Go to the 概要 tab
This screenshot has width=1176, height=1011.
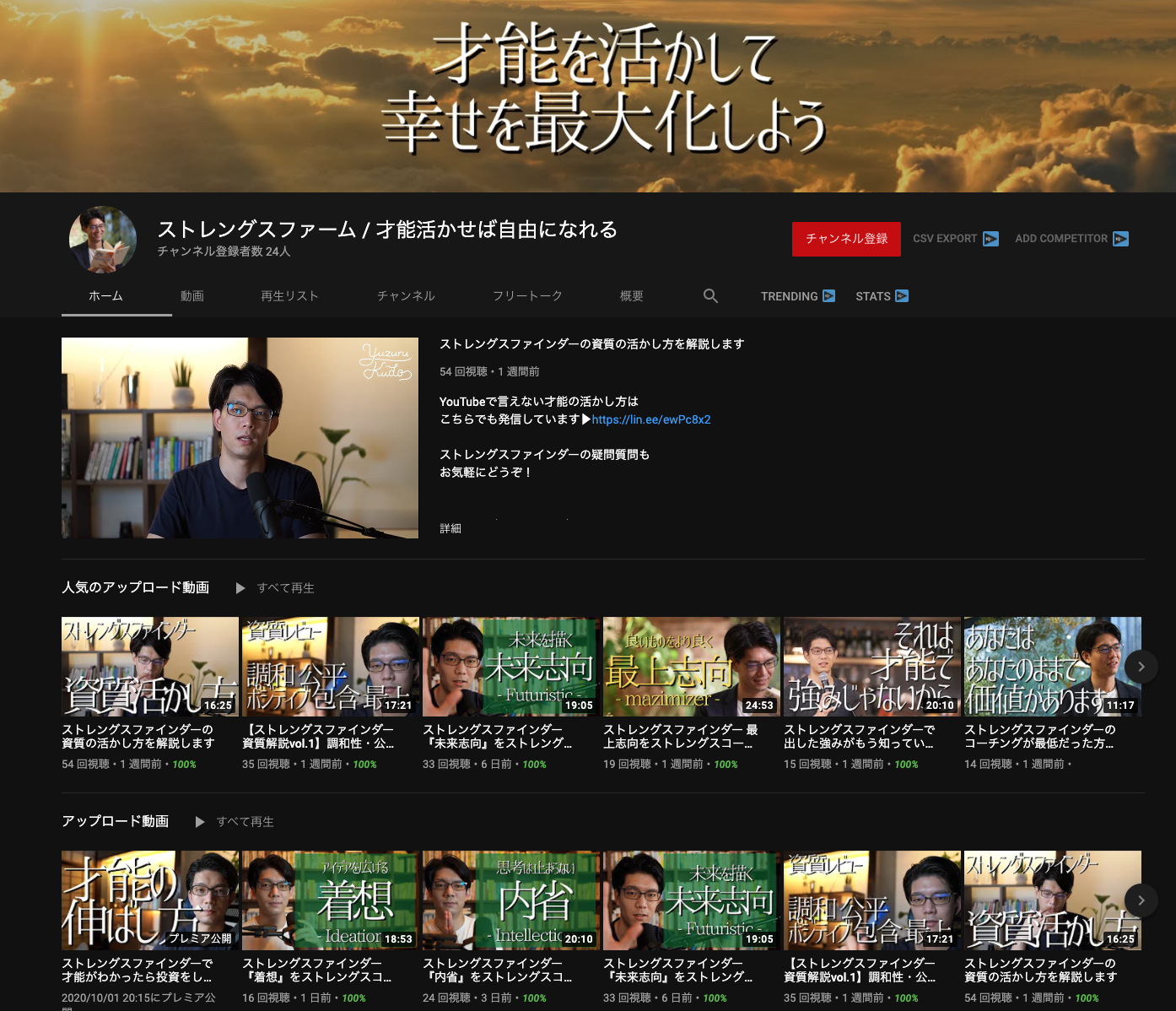tap(631, 296)
